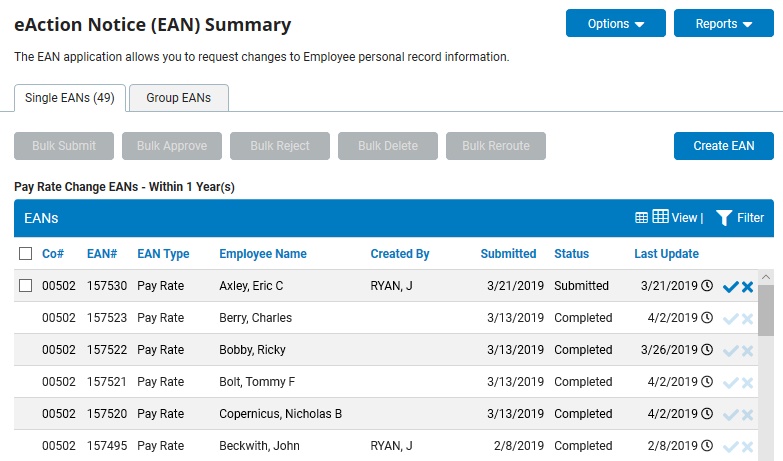Switch to the Group EANs tab

pyautogui.click(x=179, y=98)
